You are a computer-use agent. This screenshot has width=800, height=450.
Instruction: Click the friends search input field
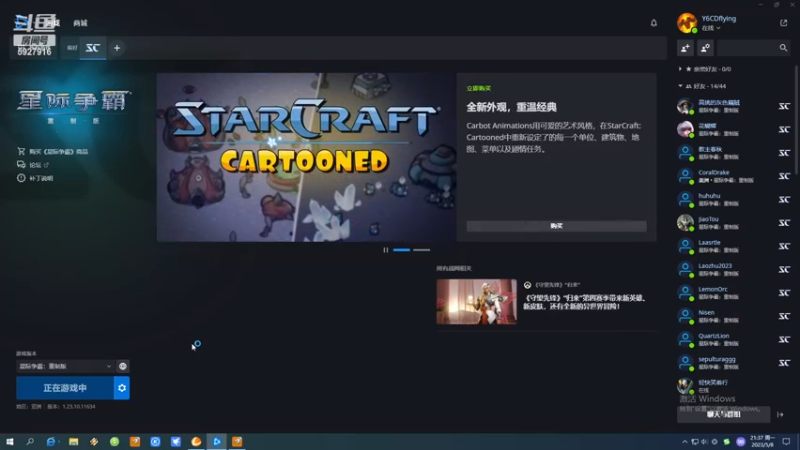(748, 48)
